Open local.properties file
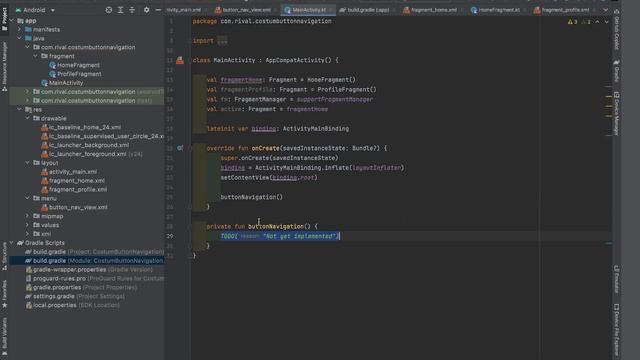Screen dimensions: 640x360 click(x=72, y=305)
